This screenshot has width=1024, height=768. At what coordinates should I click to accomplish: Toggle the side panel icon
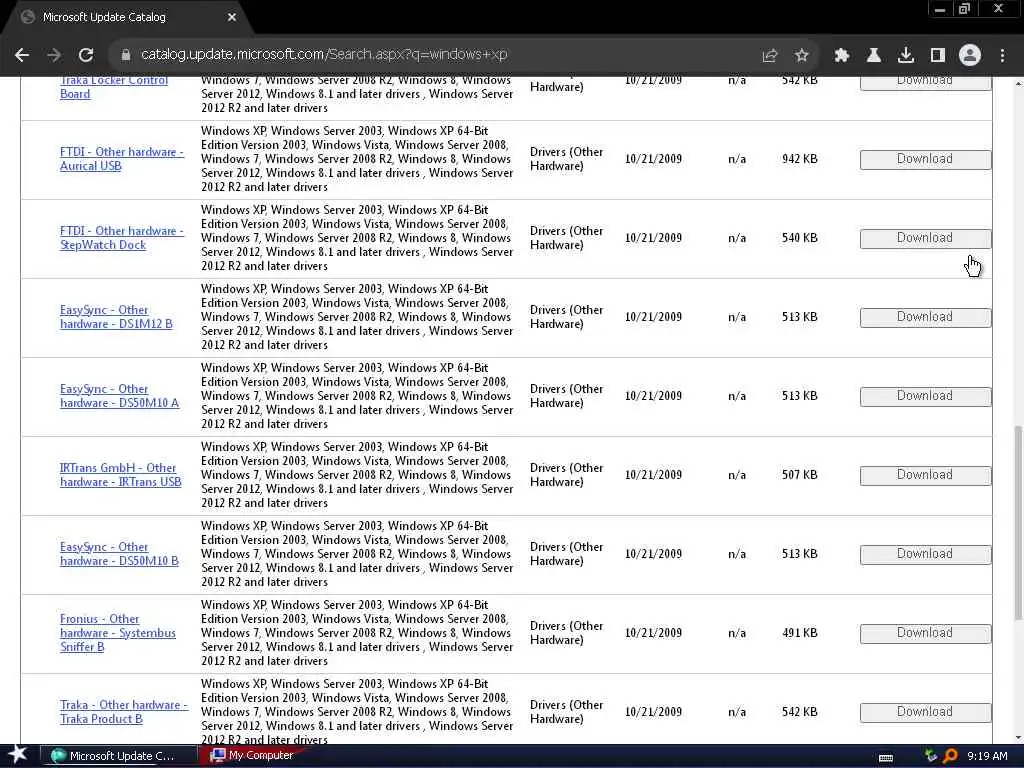coord(938,55)
